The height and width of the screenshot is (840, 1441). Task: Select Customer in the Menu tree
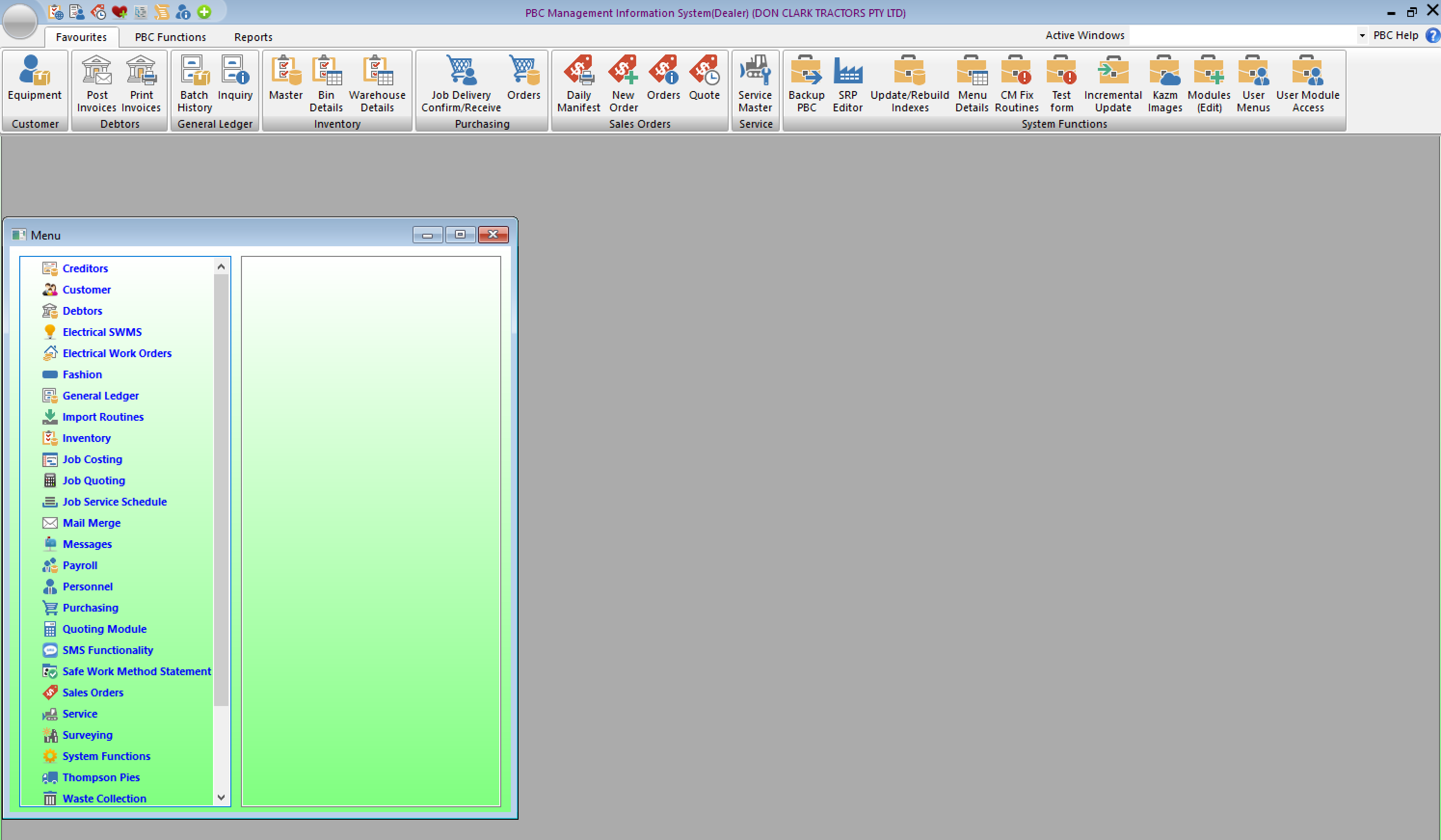tap(86, 289)
